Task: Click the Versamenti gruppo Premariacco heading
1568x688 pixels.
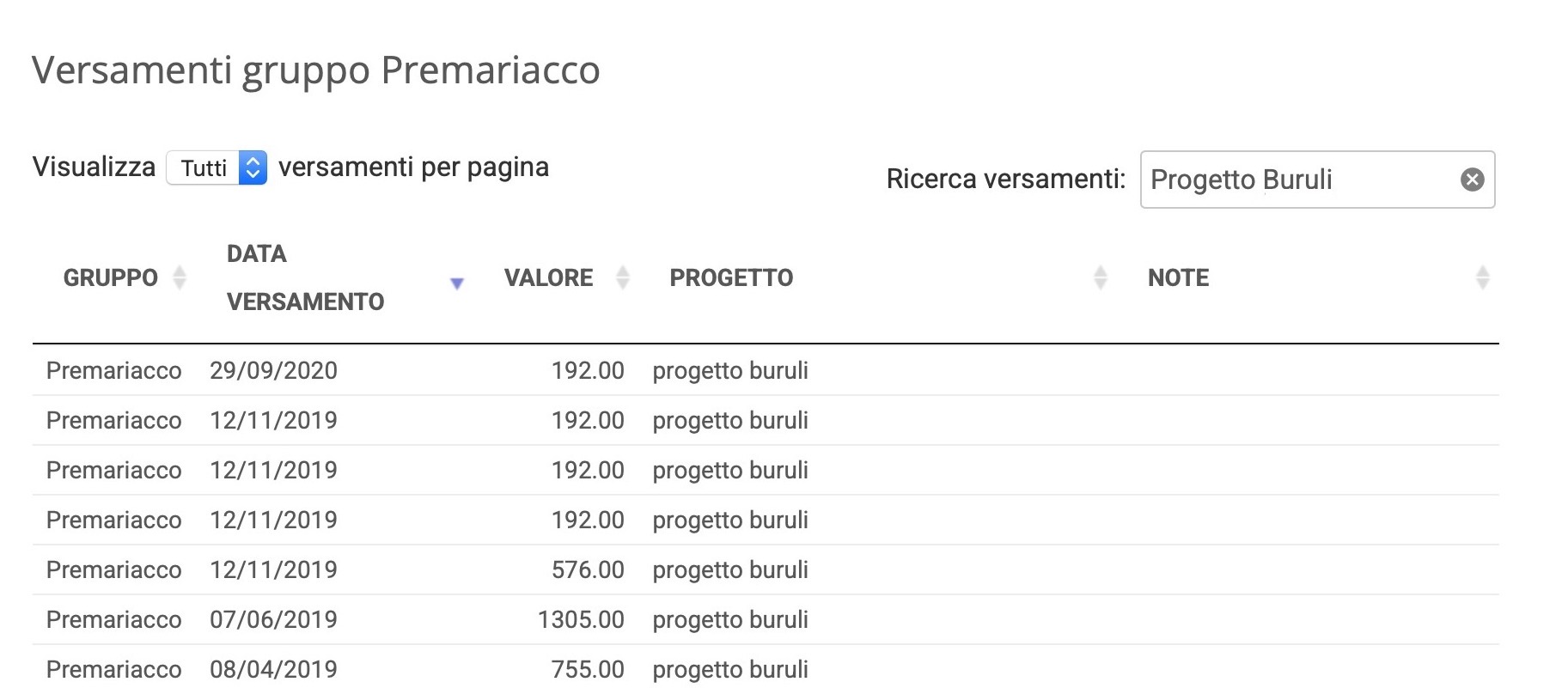Action: (315, 70)
